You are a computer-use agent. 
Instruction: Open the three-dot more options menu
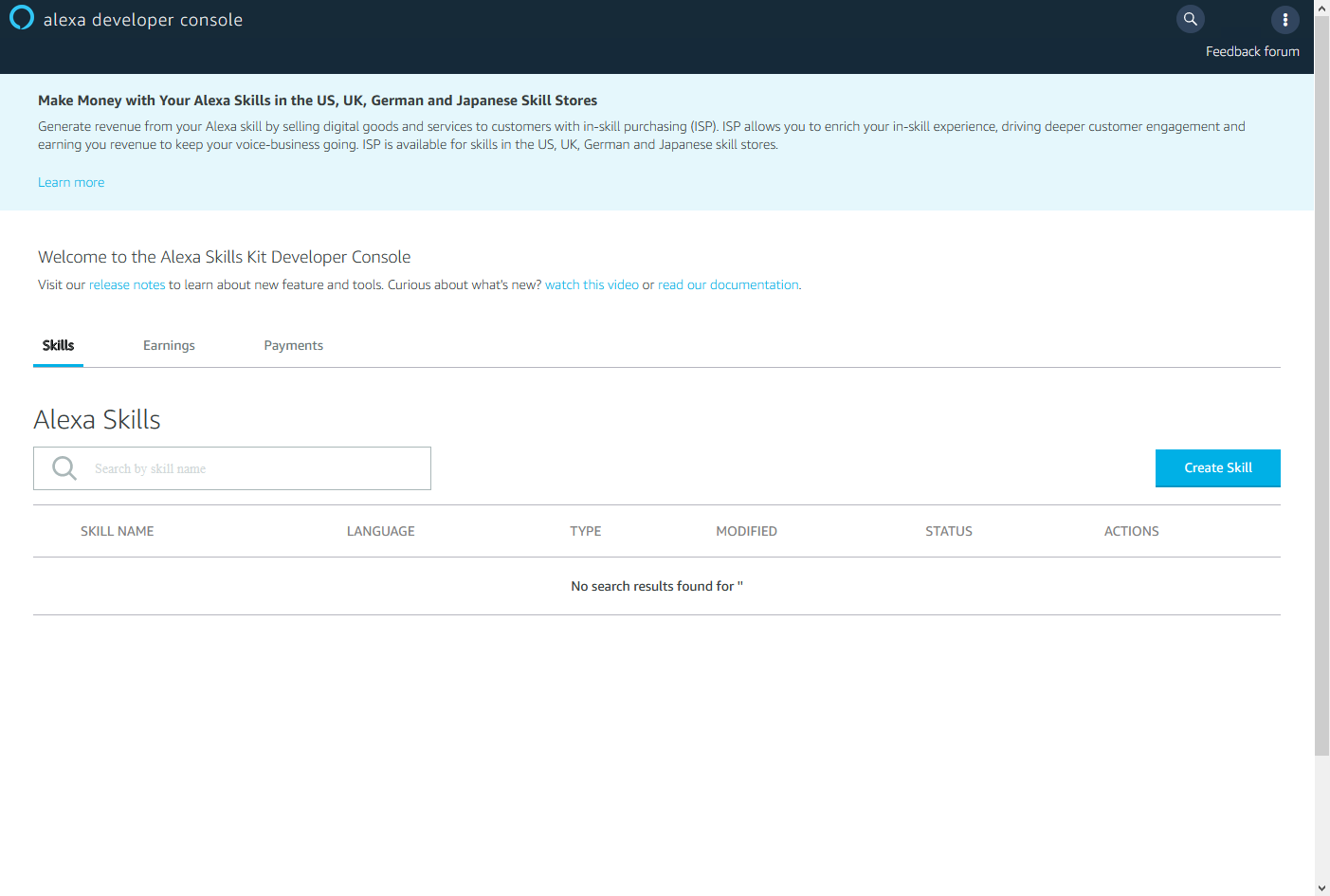coord(1285,19)
